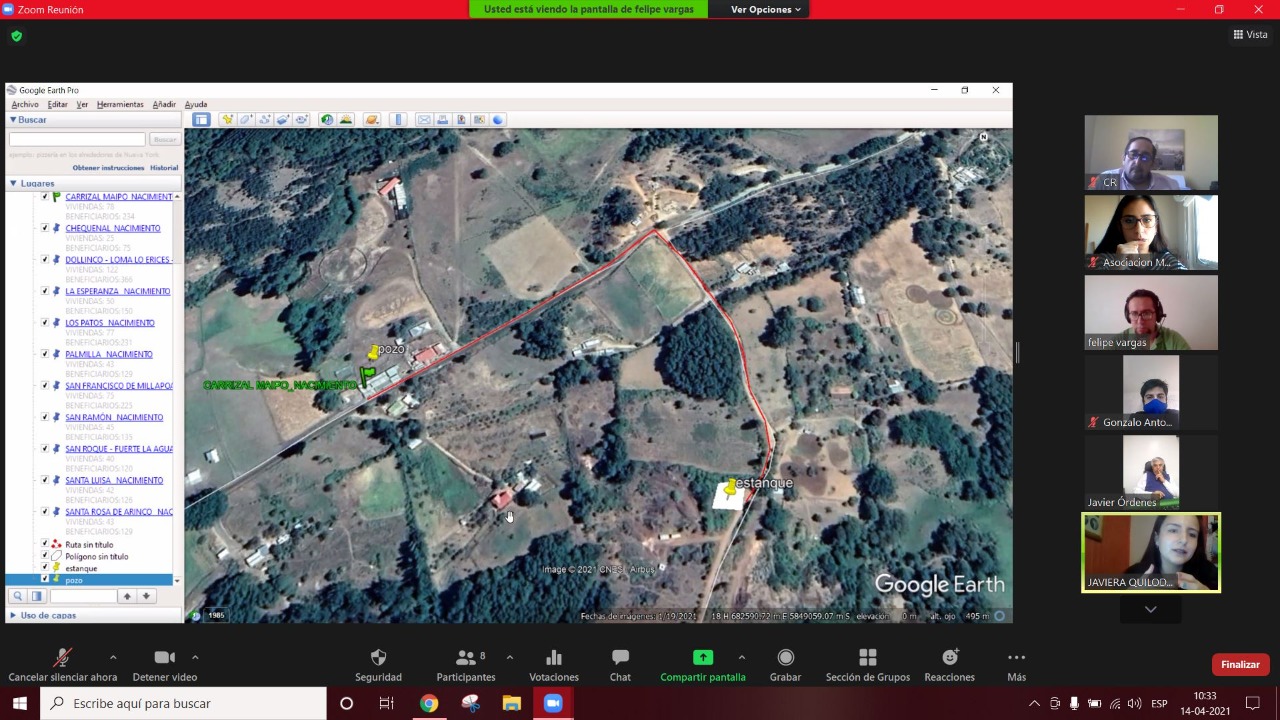
Task: Open the planet switcher (Saturn icon)
Action: coord(372,119)
